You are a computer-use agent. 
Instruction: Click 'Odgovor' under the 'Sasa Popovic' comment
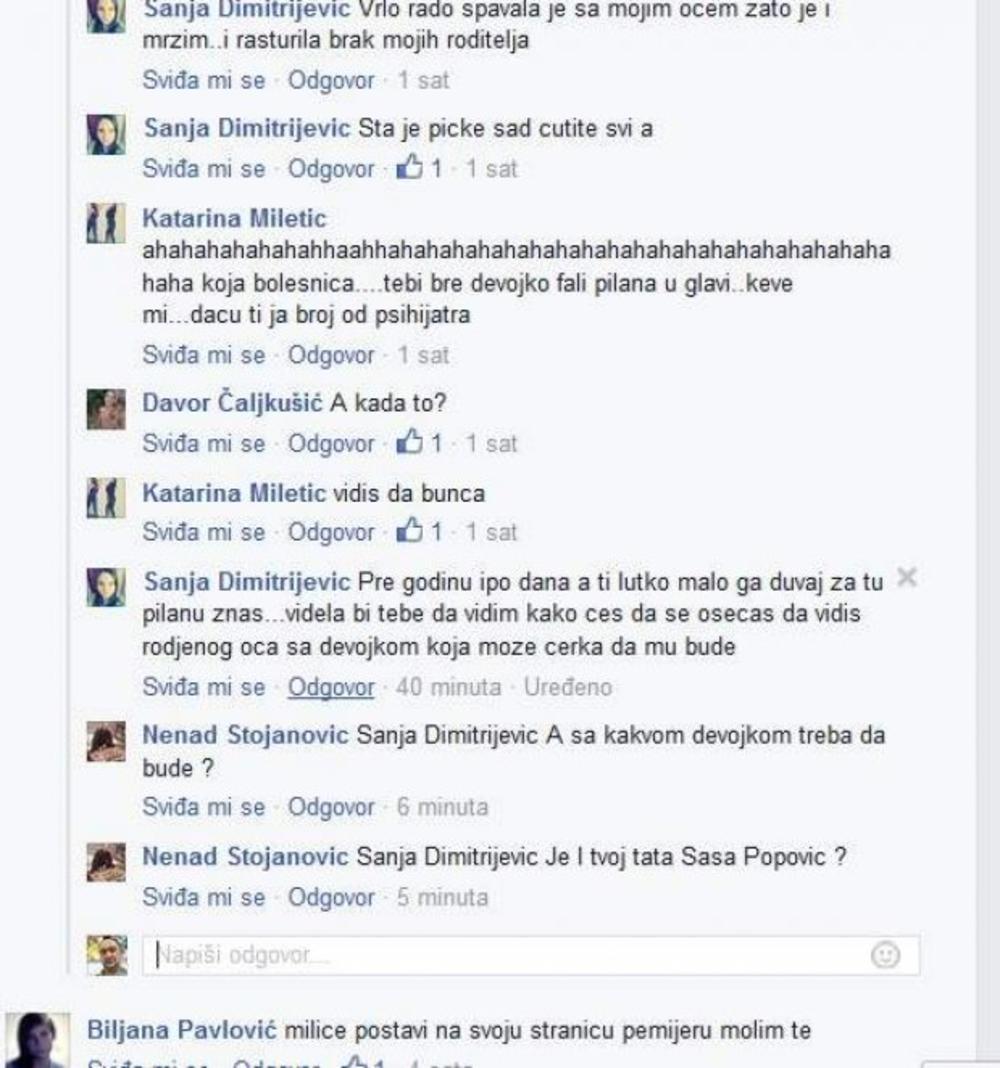pyautogui.click(x=331, y=897)
